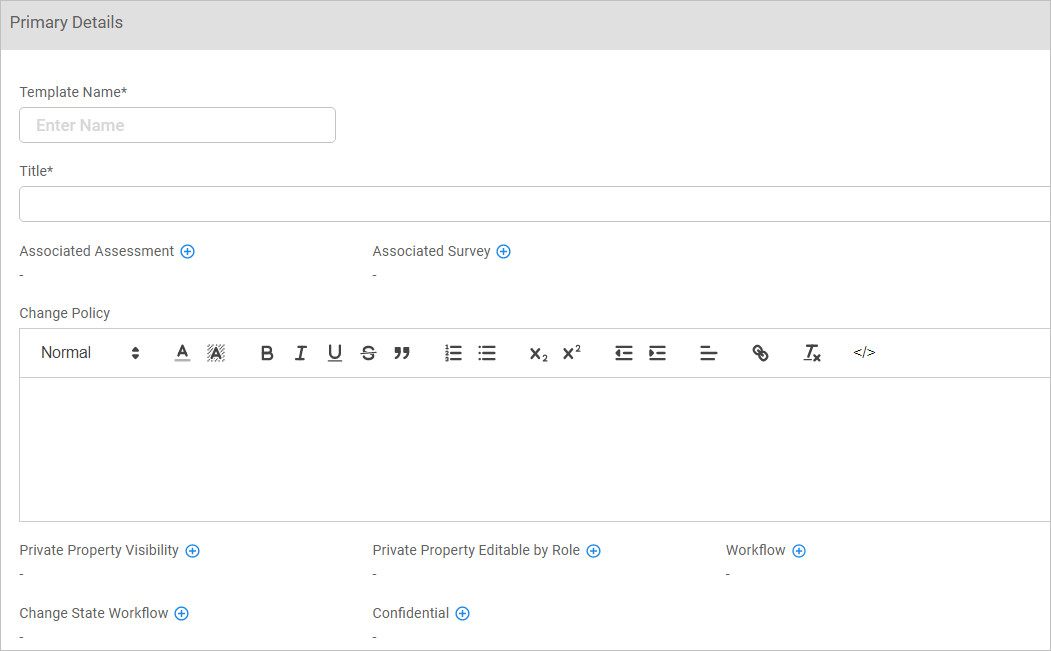Image resolution: width=1051 pixels, height=651 pixels.
Task: Open the text alignment dropdown
Action: pos(709,353)
